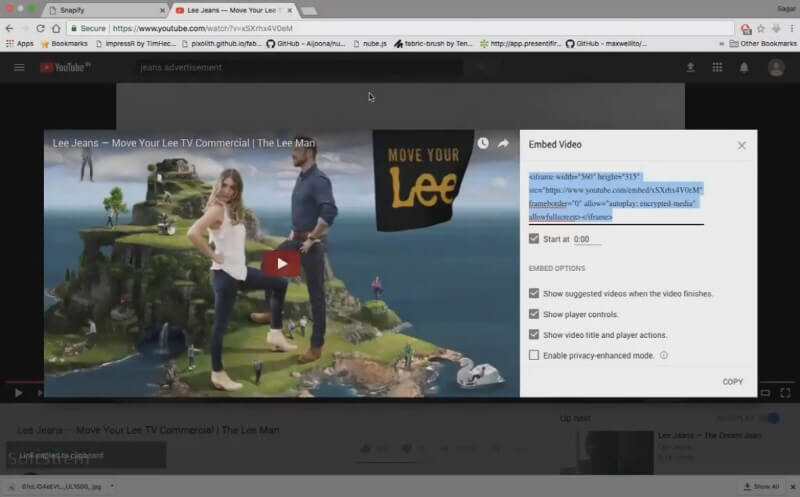Enter fullscreen with the player fullscreen icon
The height and width of the screenshot is (497, 800).
(785, 392)
